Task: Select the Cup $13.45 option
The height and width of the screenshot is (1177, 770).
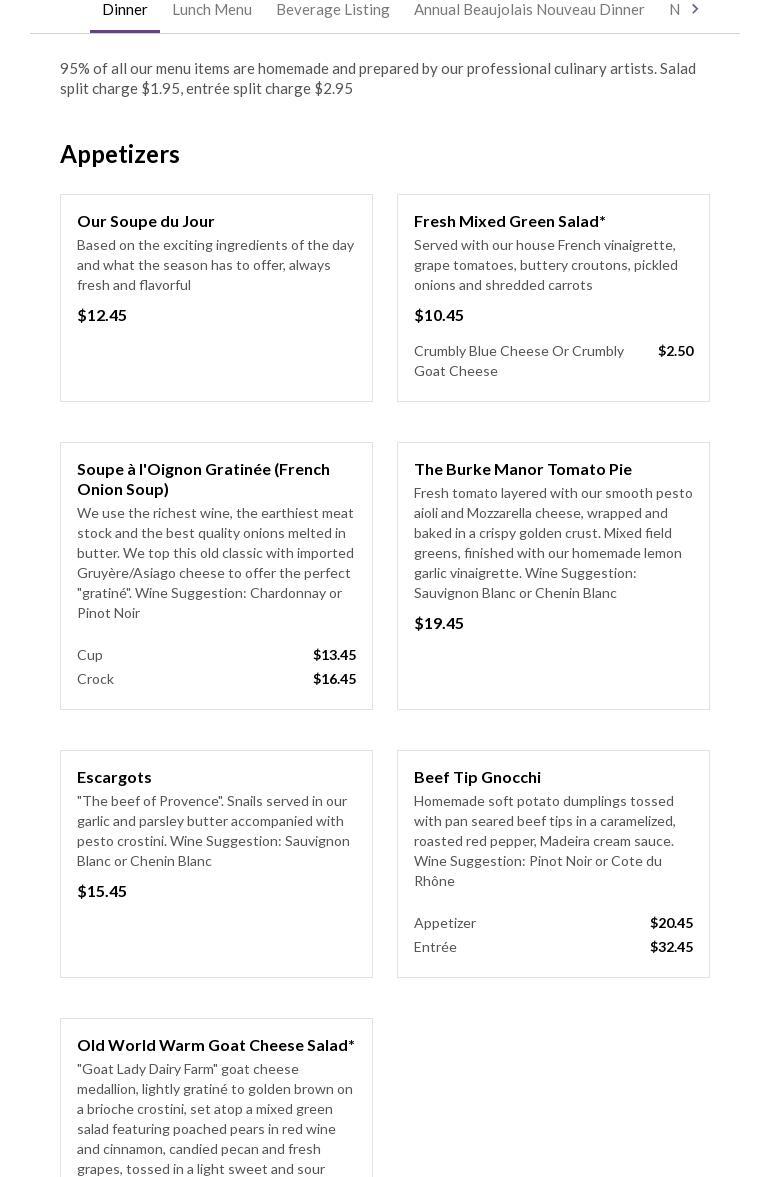Action: click(x=216, y=655)
